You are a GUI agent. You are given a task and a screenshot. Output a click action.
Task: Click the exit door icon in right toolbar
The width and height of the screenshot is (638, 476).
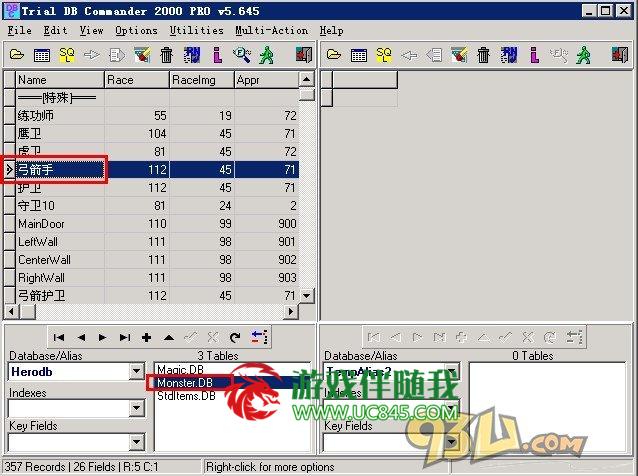(620, 55)
